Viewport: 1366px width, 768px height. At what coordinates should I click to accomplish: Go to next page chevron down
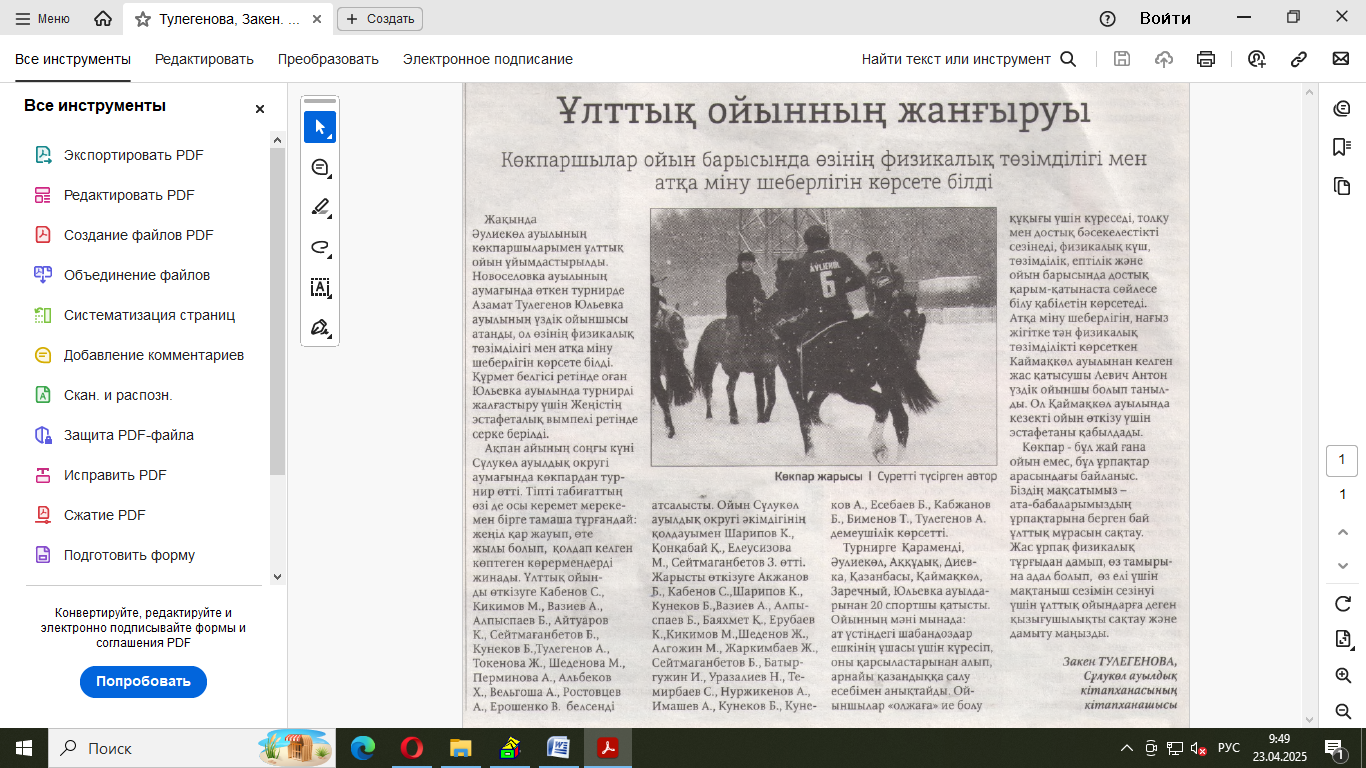click(x=1343, y=566)
